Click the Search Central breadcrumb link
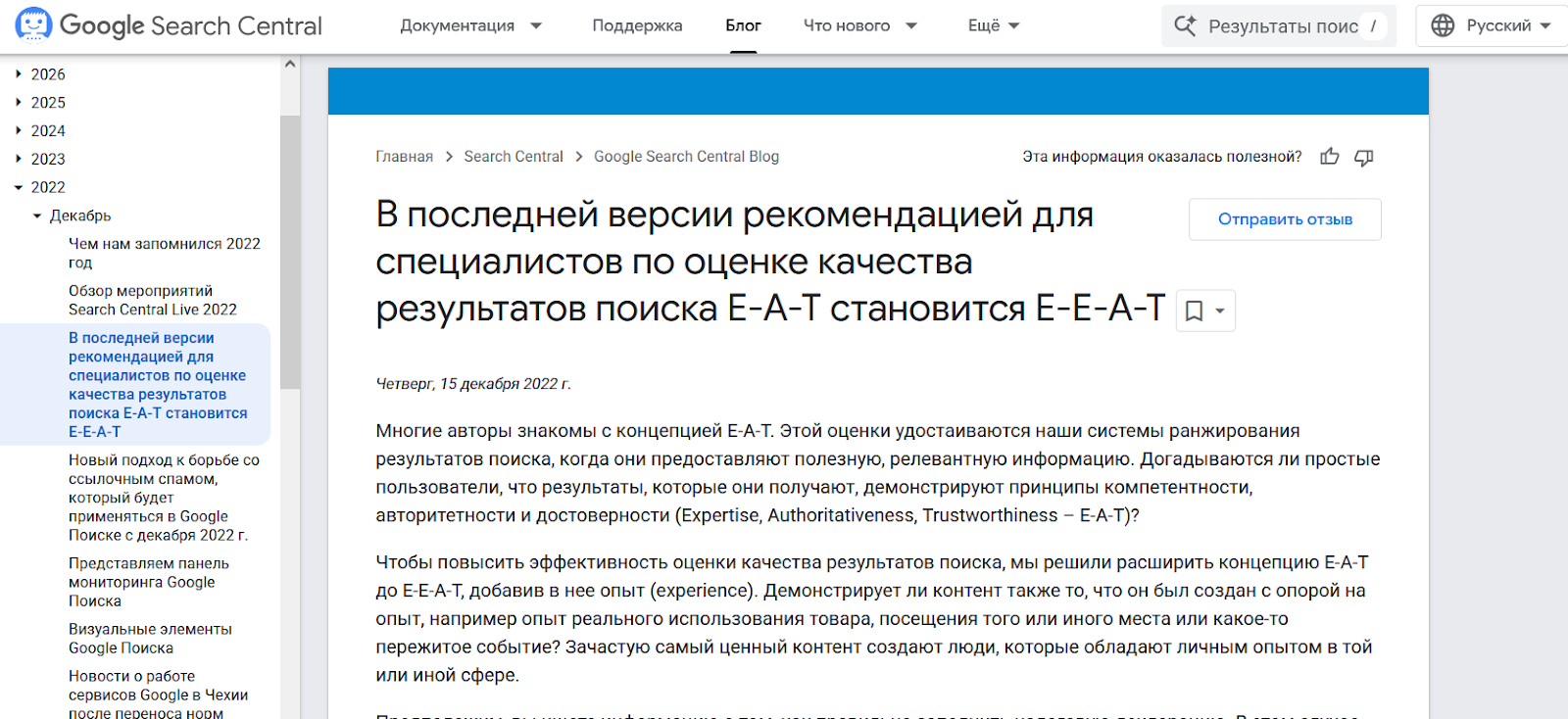The image size is (1568, 719). [514, 157]
